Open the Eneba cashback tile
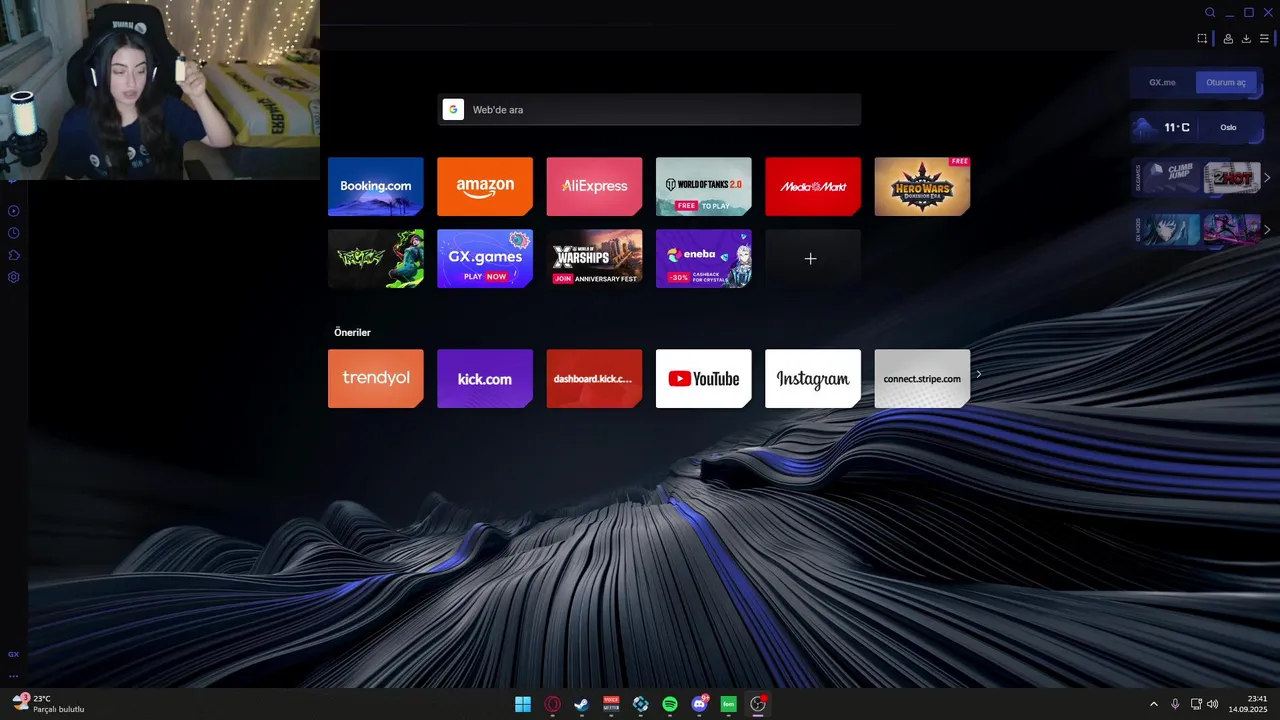Viewport: 1280px width, 720px height. (x=703, y=258)
